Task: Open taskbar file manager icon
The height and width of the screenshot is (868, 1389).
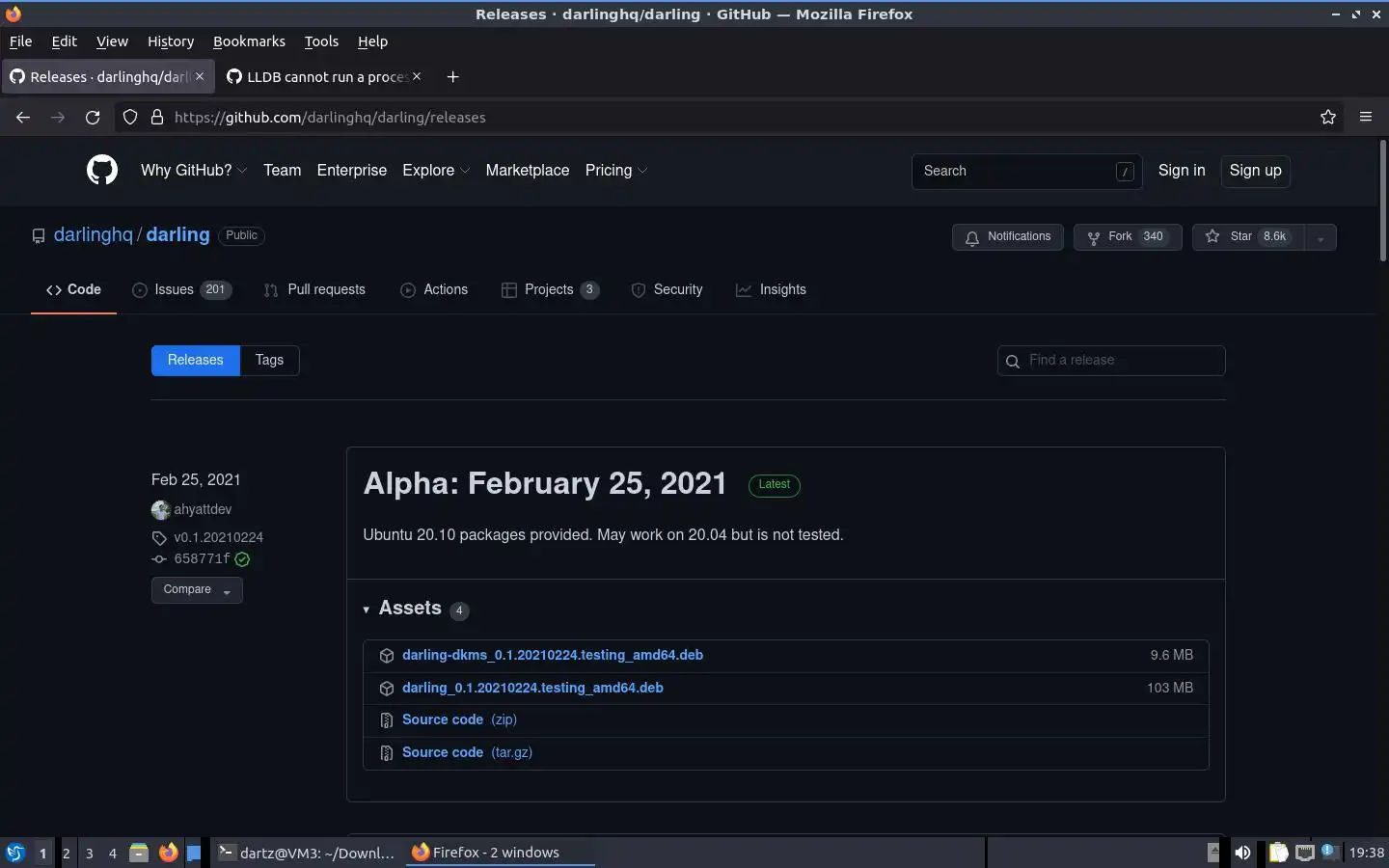Action: pyautogui.click(x=139, y=853)
